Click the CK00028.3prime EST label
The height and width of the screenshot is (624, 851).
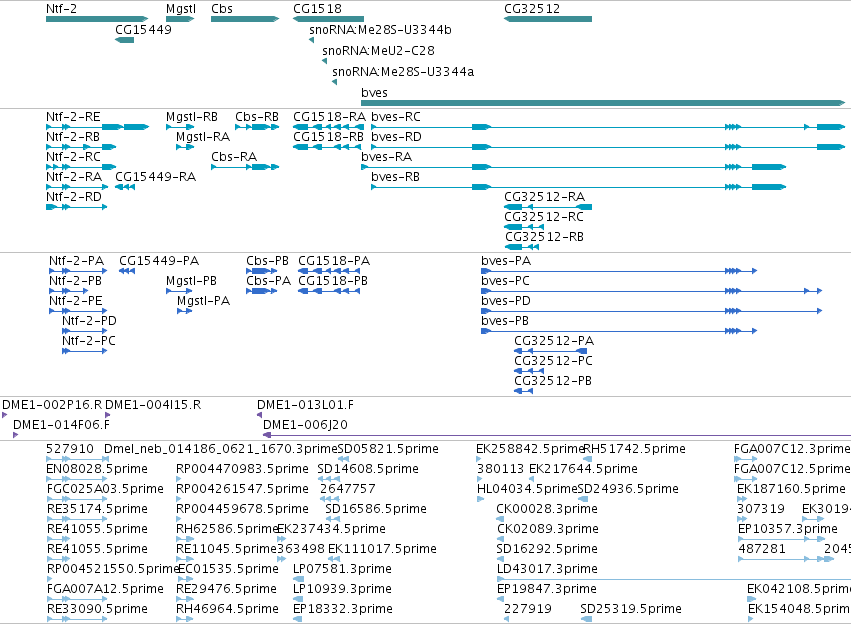click(x=547, y=509)
